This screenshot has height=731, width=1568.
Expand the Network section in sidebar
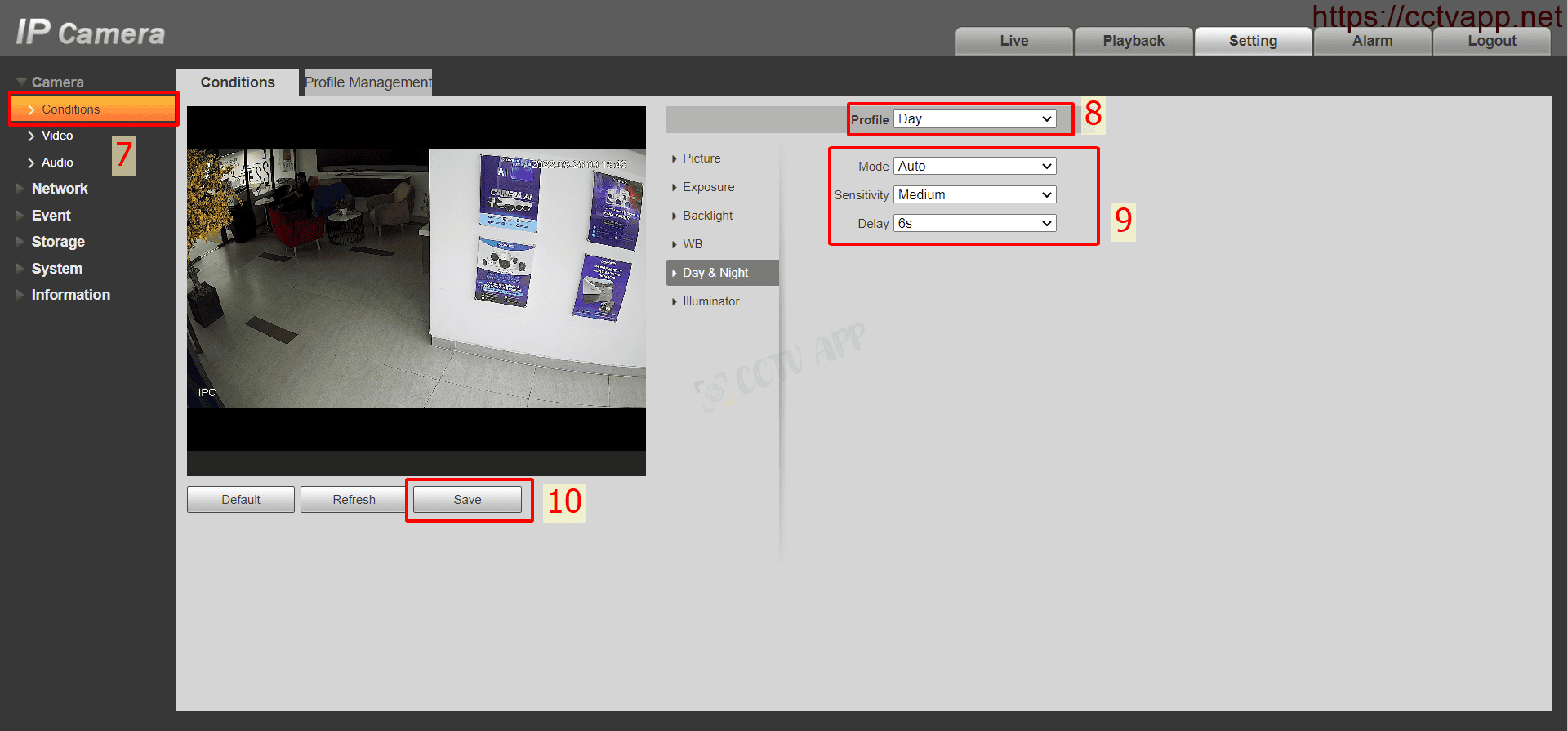60,189
